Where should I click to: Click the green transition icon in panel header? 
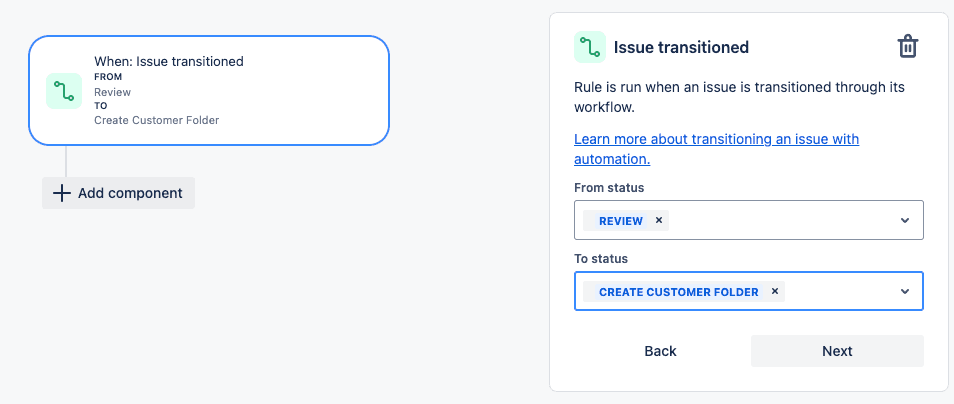click(x=590, y=47)
